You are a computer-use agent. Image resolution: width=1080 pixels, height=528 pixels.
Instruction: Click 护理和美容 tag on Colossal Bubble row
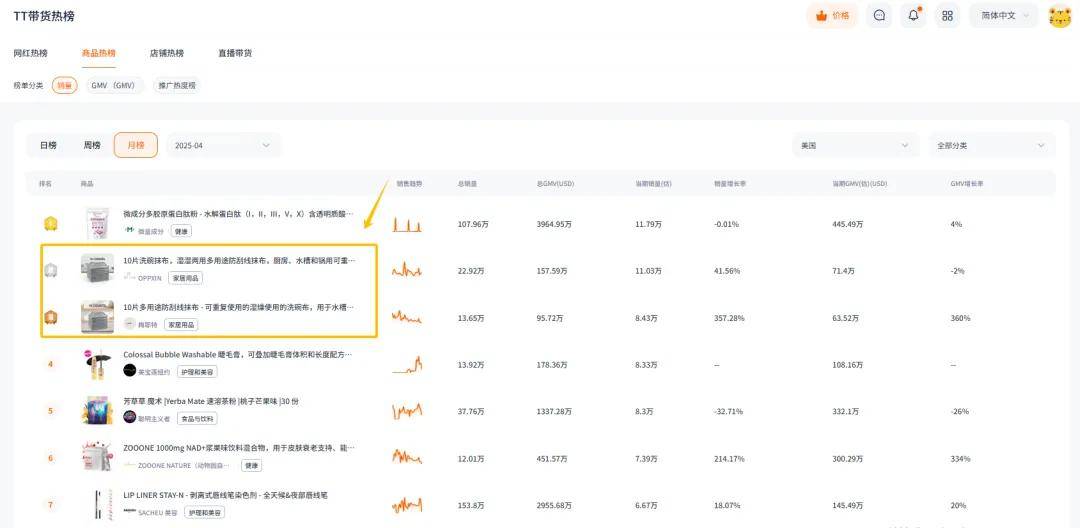pos(196,372)
